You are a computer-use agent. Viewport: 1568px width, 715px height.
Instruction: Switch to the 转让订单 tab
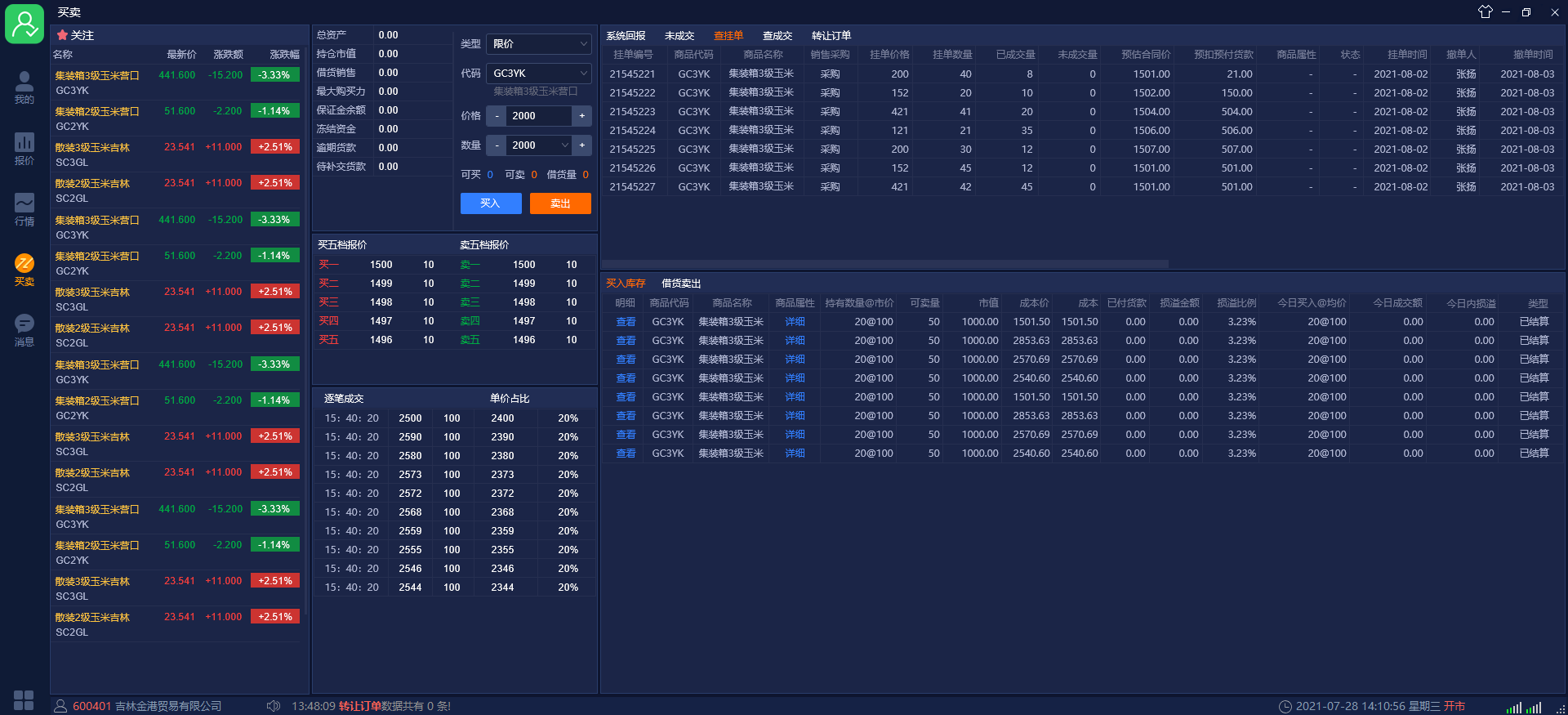831,36
